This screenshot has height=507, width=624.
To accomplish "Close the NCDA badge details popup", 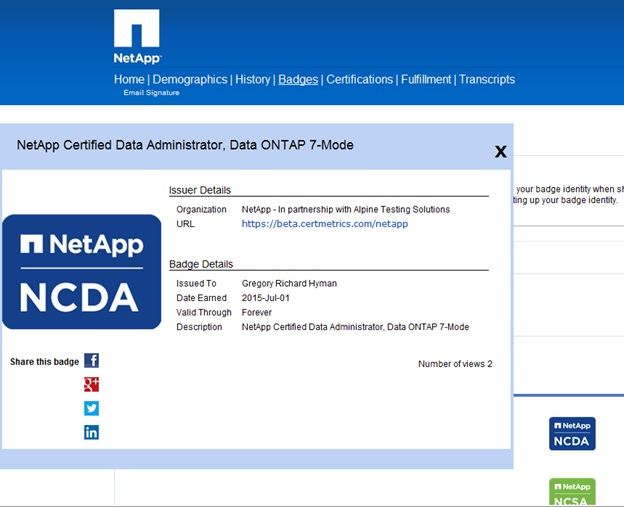I will (501, 151).
